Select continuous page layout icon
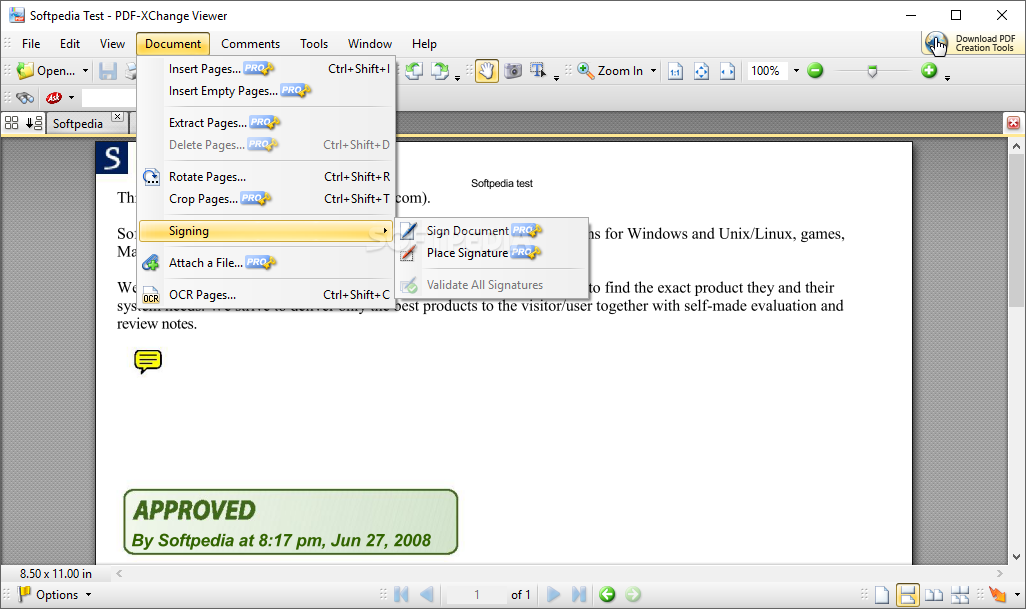The image size is (1026, 609). tap(908, 595)
